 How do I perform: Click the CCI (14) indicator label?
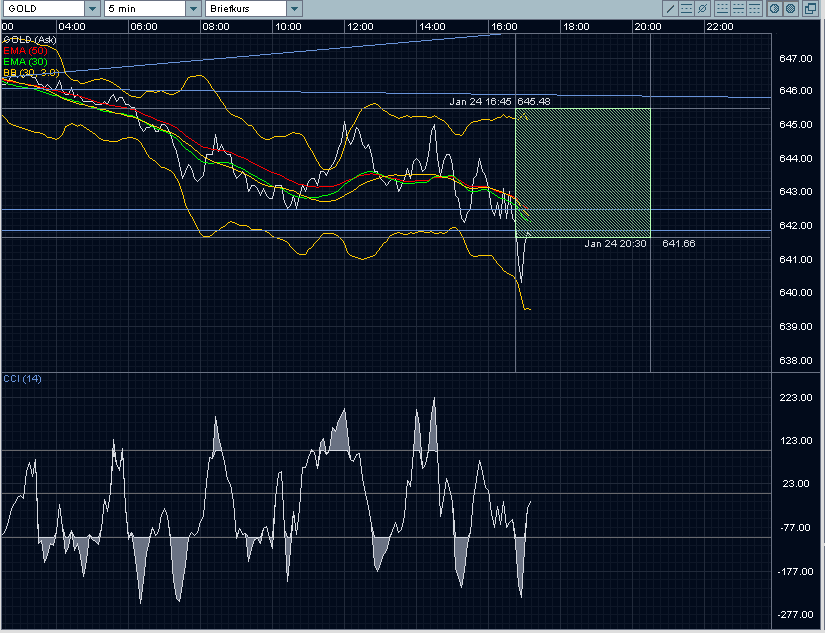pos(22,377)
